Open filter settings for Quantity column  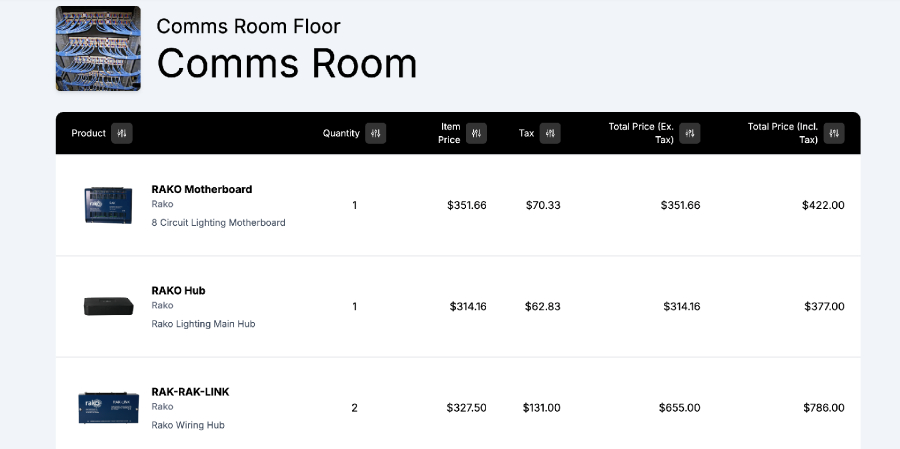pyautogui.click(x=375, y=133)
